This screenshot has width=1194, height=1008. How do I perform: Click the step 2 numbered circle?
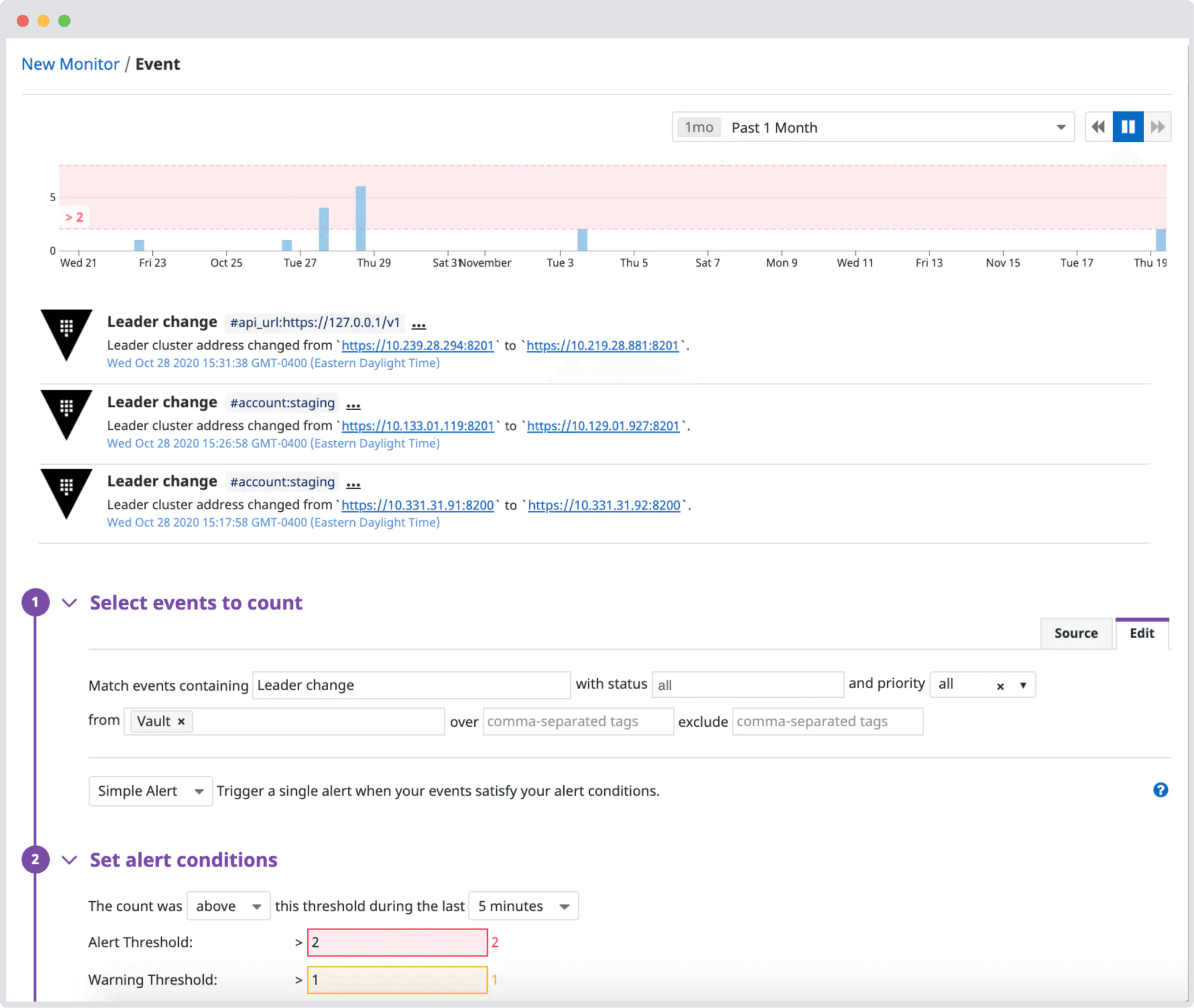(x=36, y=860)
